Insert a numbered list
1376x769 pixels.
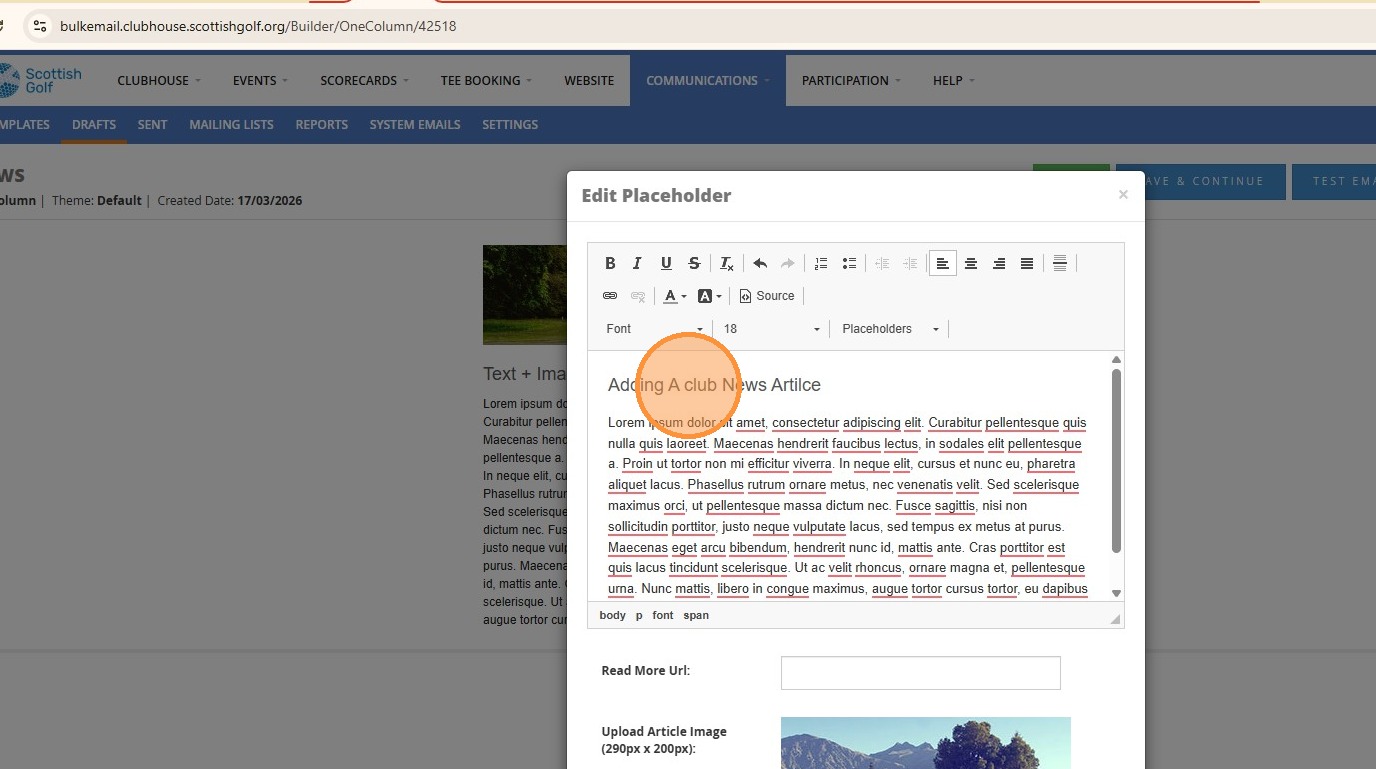point(821,264)
